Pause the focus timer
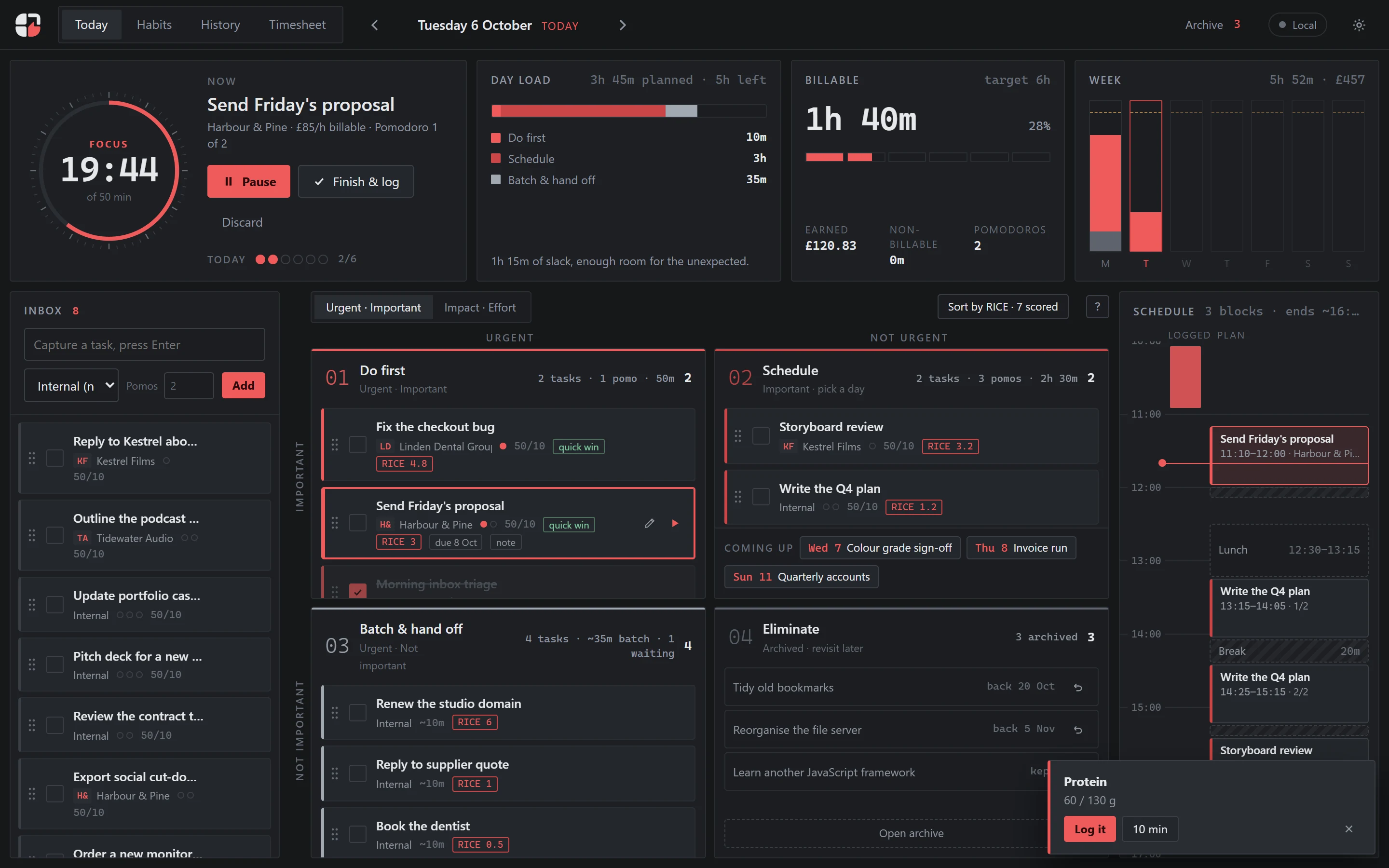1389x868 pixels. tap(248, 181)
